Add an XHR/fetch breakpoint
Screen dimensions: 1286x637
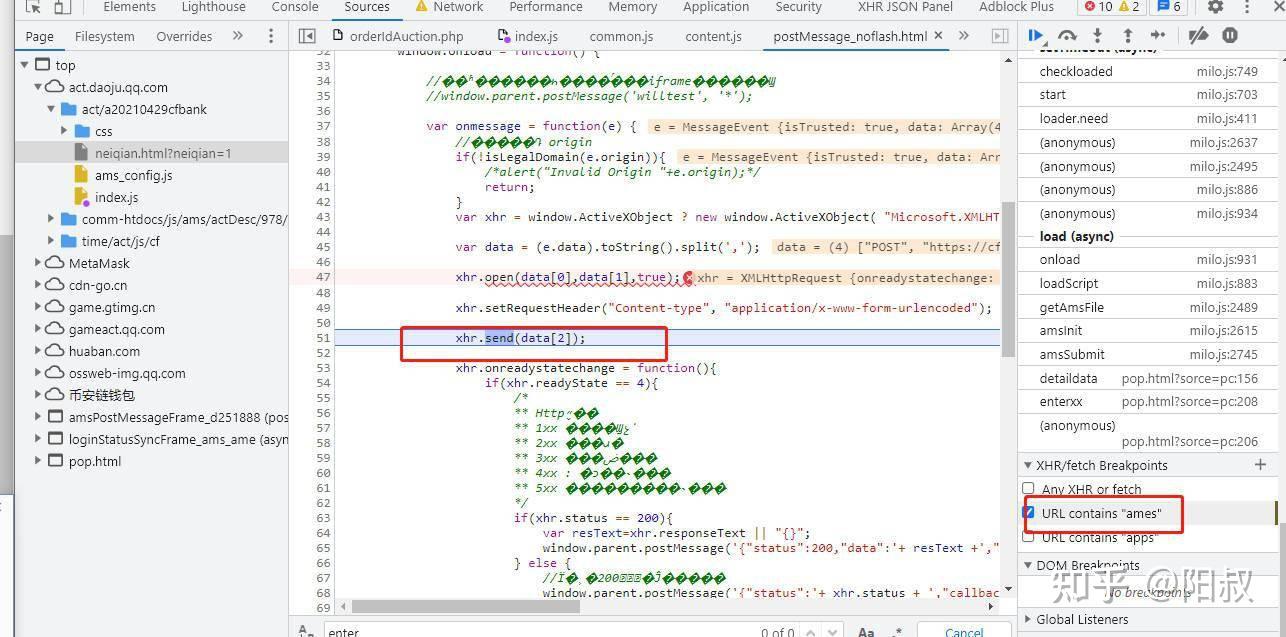click(x=1261, y=465)
